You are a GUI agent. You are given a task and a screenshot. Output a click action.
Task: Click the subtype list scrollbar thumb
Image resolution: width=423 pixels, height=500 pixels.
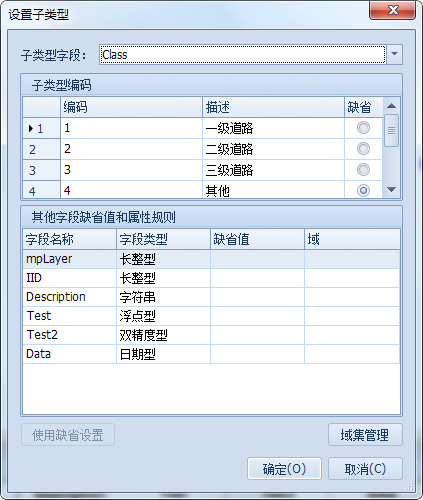[x=391, y=130]
